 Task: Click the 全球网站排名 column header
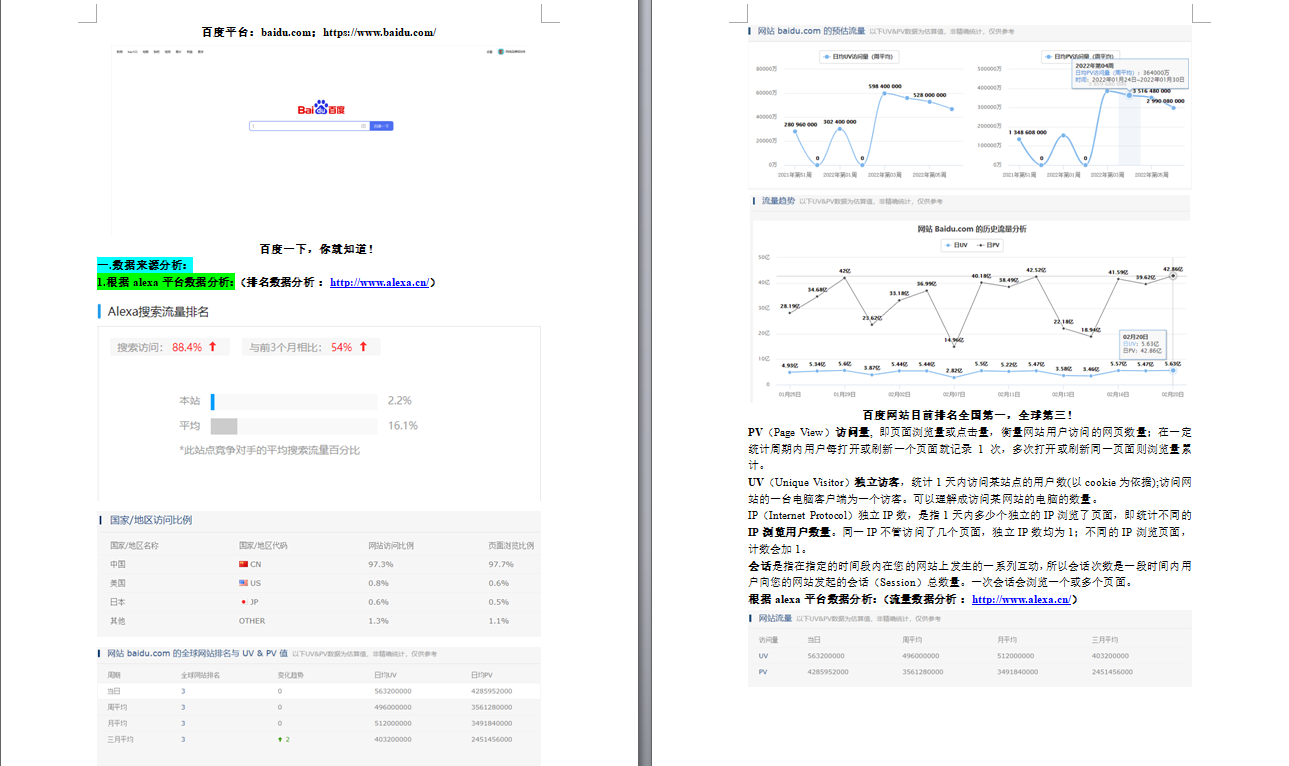pos(200,675)
